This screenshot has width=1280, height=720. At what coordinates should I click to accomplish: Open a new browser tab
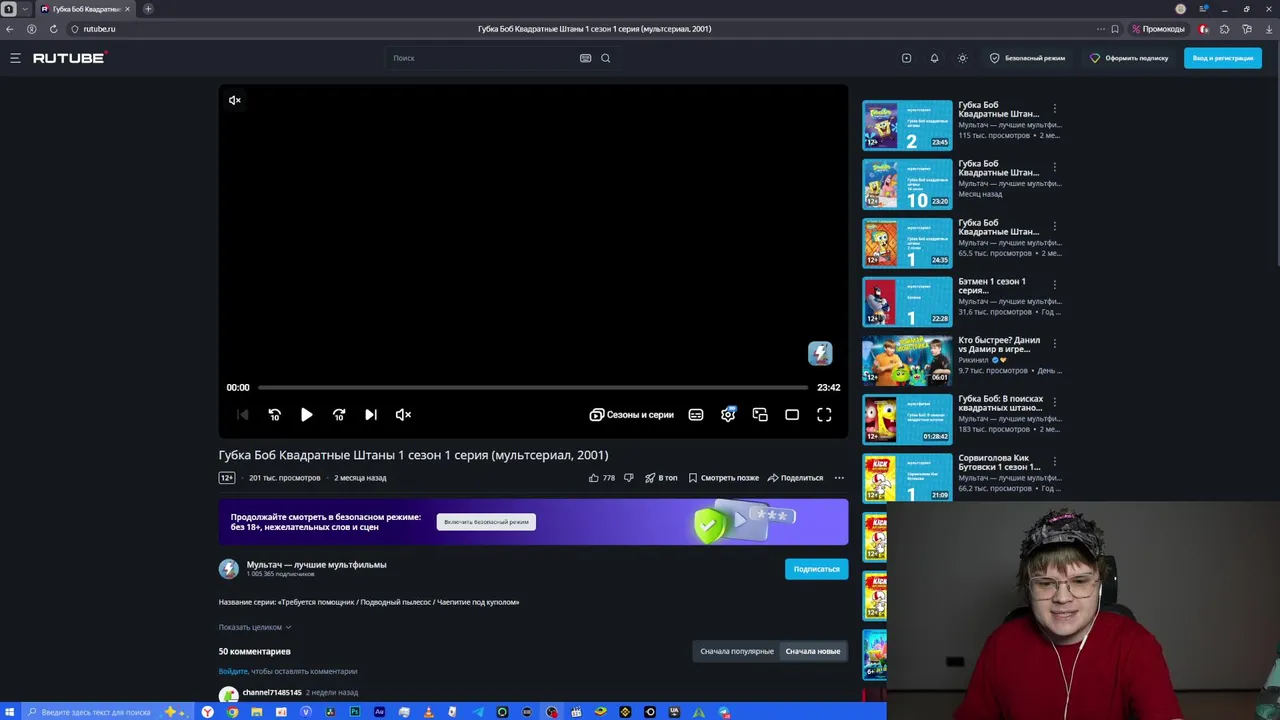[148, 9]
